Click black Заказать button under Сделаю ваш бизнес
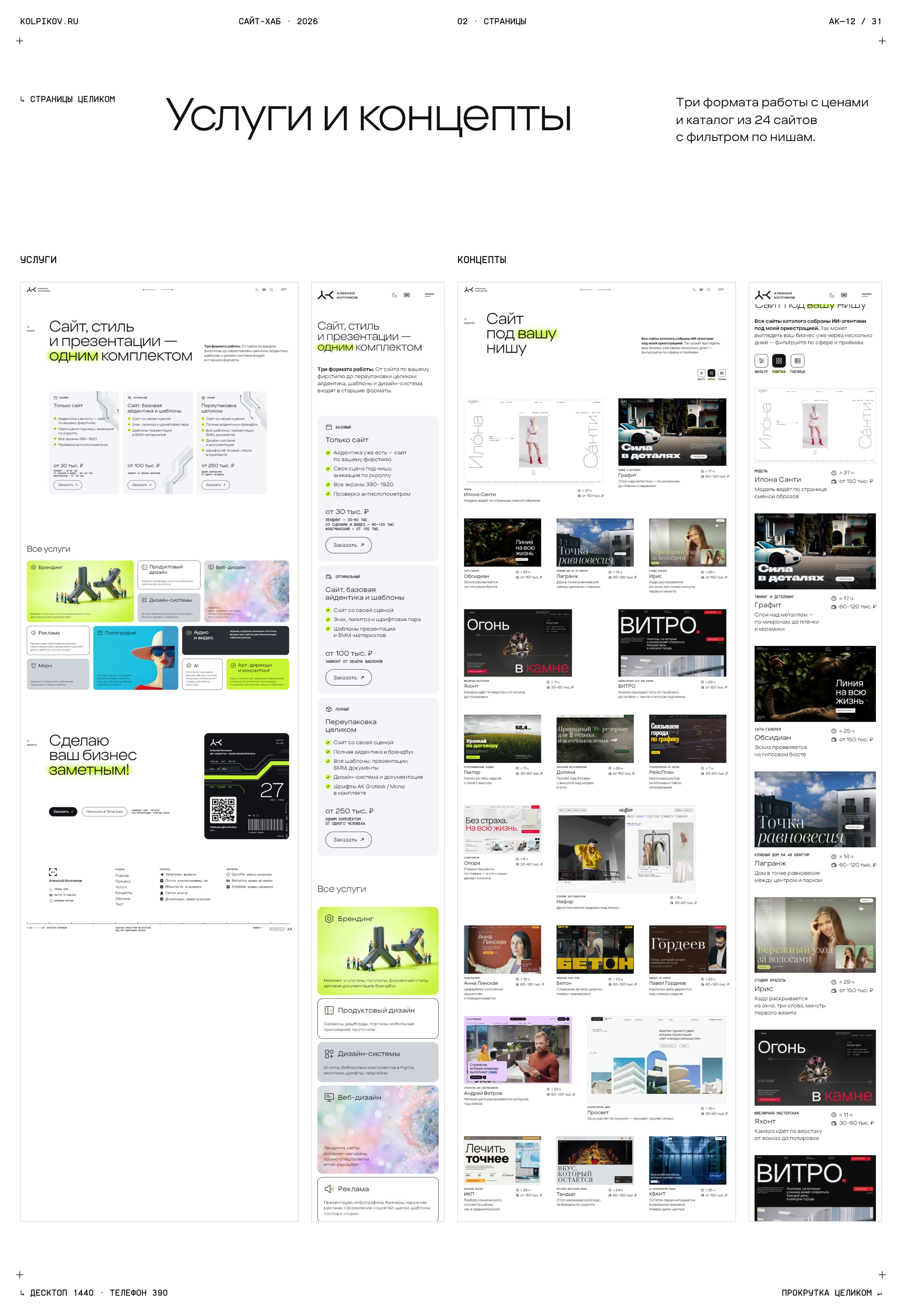 [x=63, y=812]
